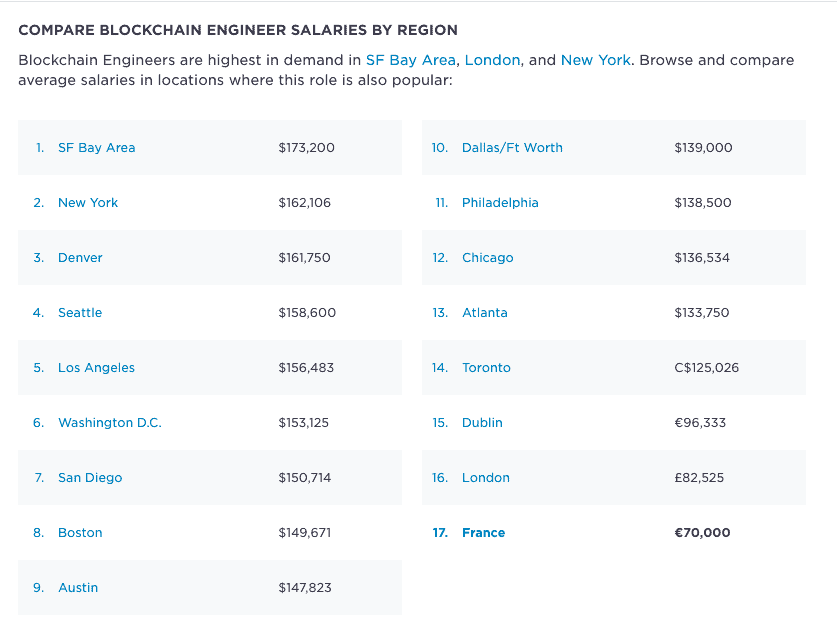Open the Philadelphia salary entry
This screenshot has height=632, width=837.
500,202
